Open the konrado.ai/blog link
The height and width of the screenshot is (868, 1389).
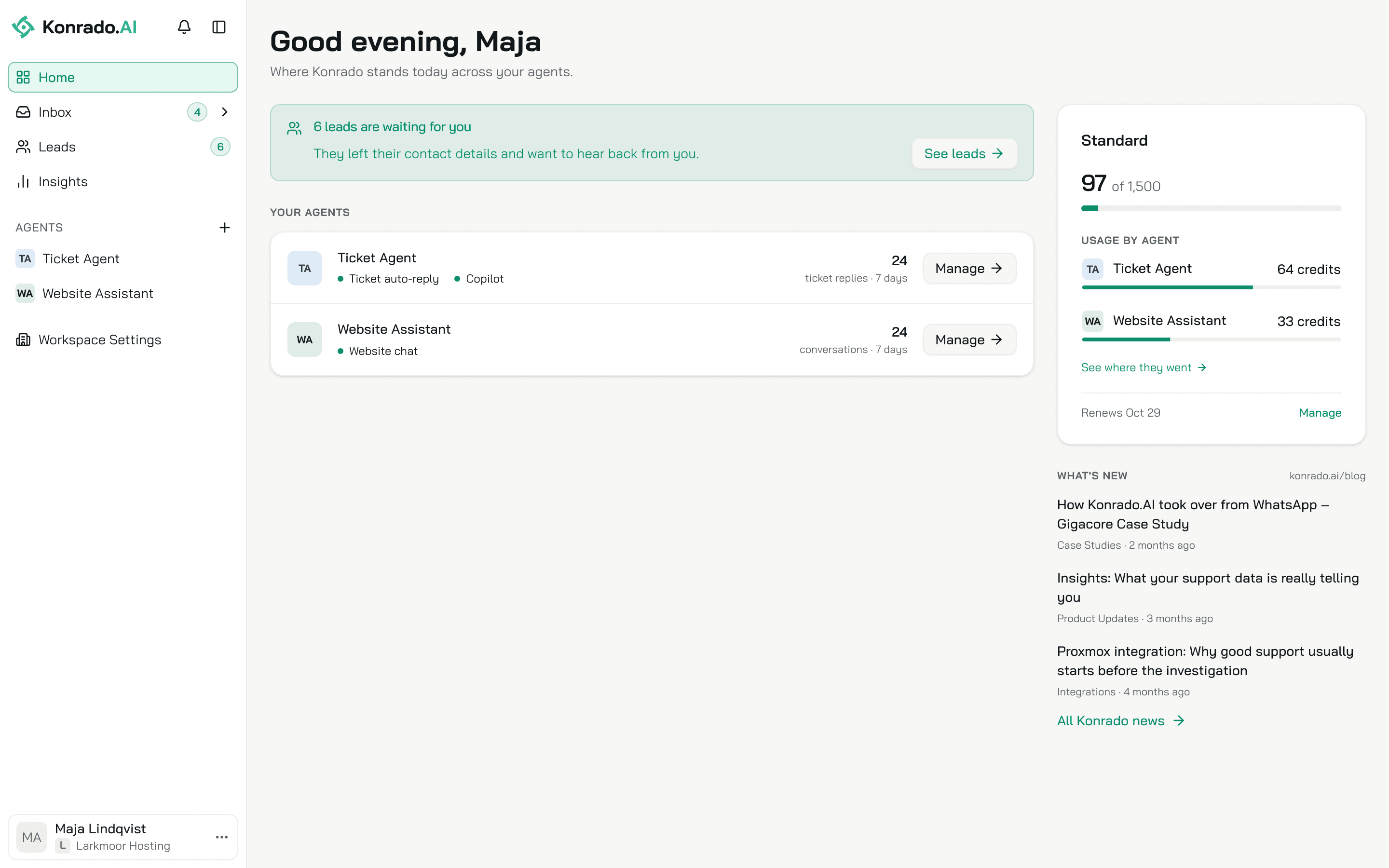tap(1327, 476)
